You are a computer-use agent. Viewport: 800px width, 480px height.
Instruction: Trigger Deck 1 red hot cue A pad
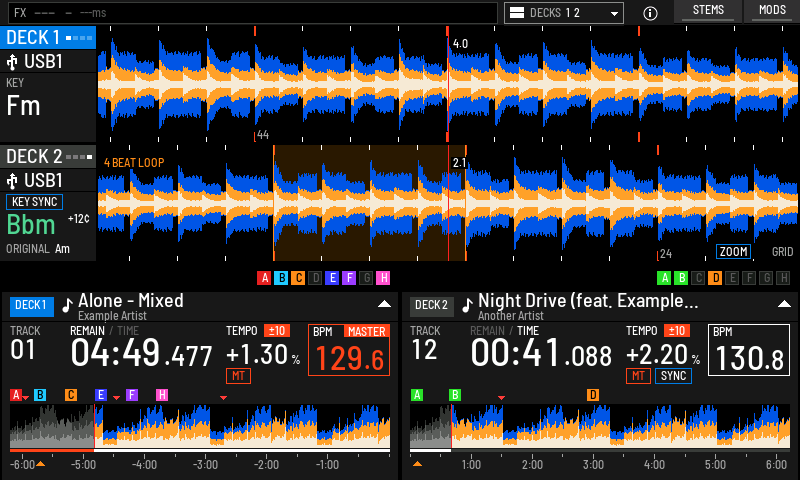[x=264, y=278]
